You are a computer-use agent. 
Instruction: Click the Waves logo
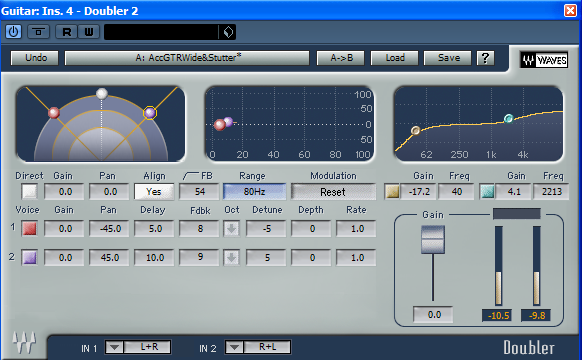pos(544,60)
